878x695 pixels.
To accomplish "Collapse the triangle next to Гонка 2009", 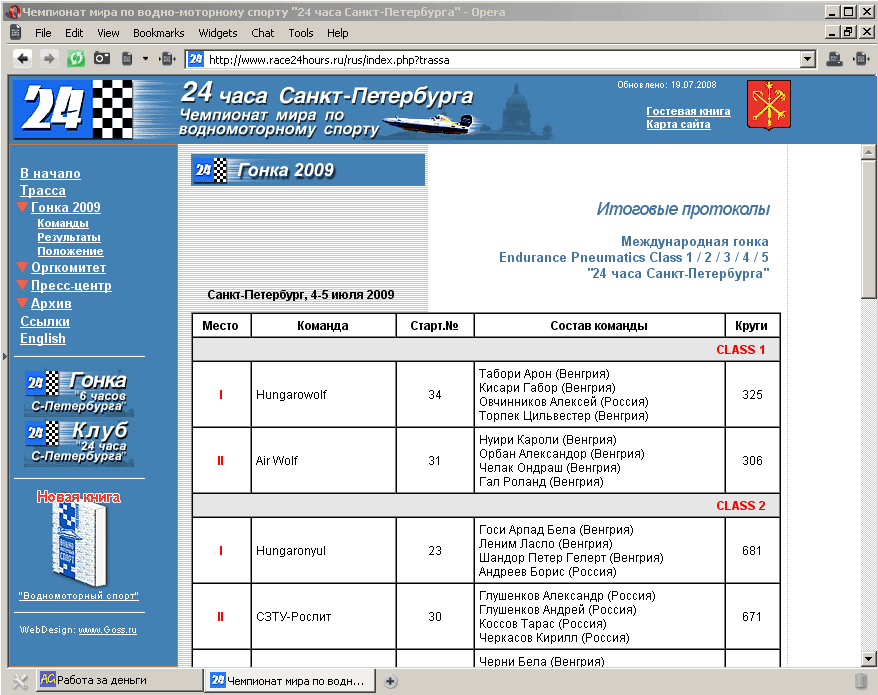I will pyautogui.click(x=22, y=207).
